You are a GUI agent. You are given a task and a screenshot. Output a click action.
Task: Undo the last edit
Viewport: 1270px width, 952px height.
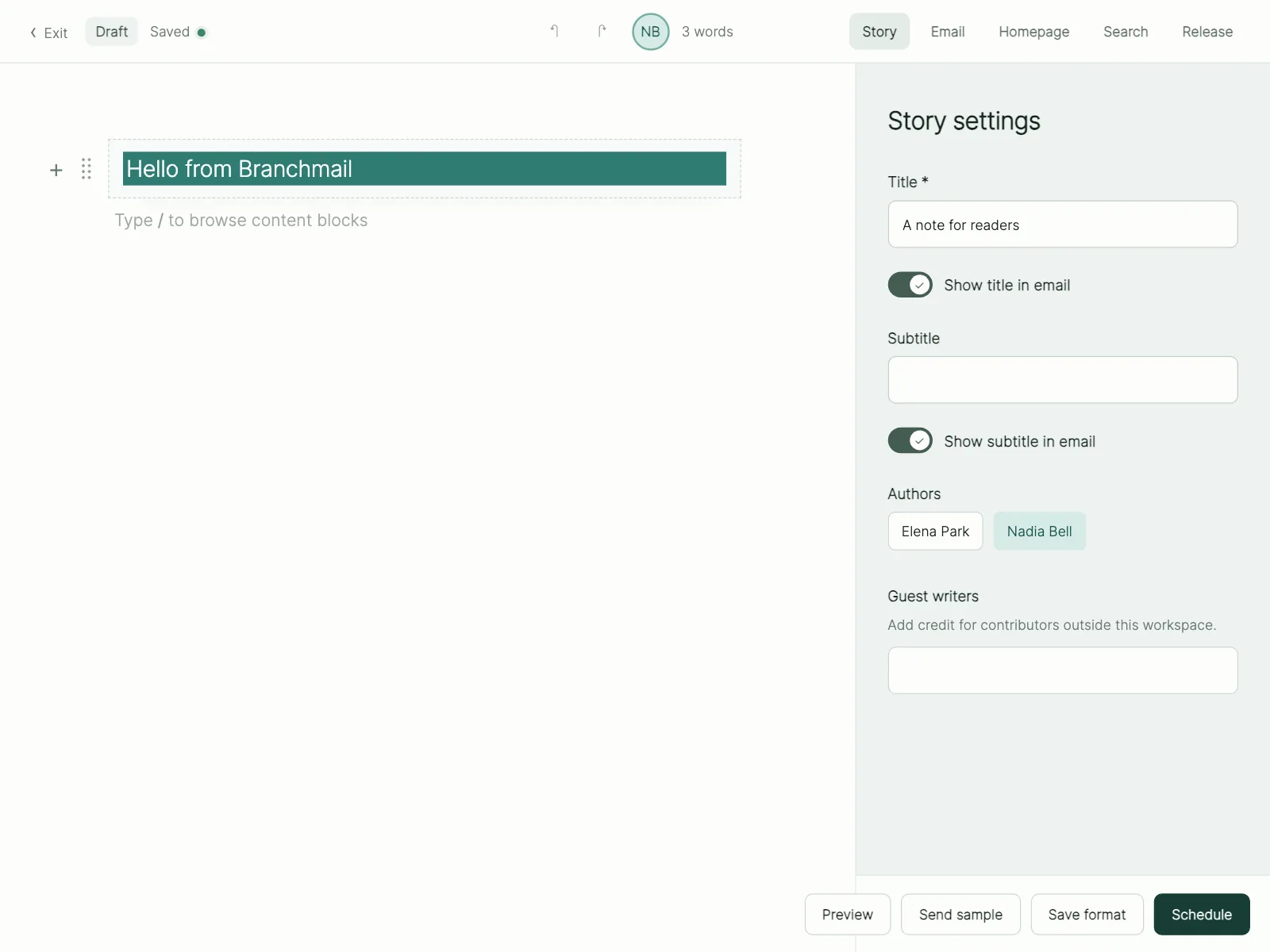coord(555,32)
